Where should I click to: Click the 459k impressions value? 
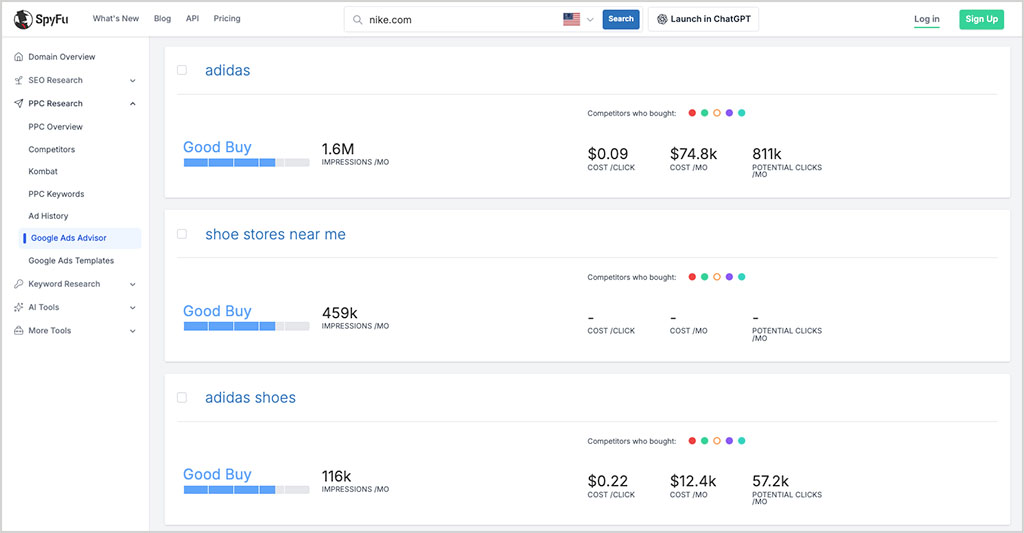(340, 313)
